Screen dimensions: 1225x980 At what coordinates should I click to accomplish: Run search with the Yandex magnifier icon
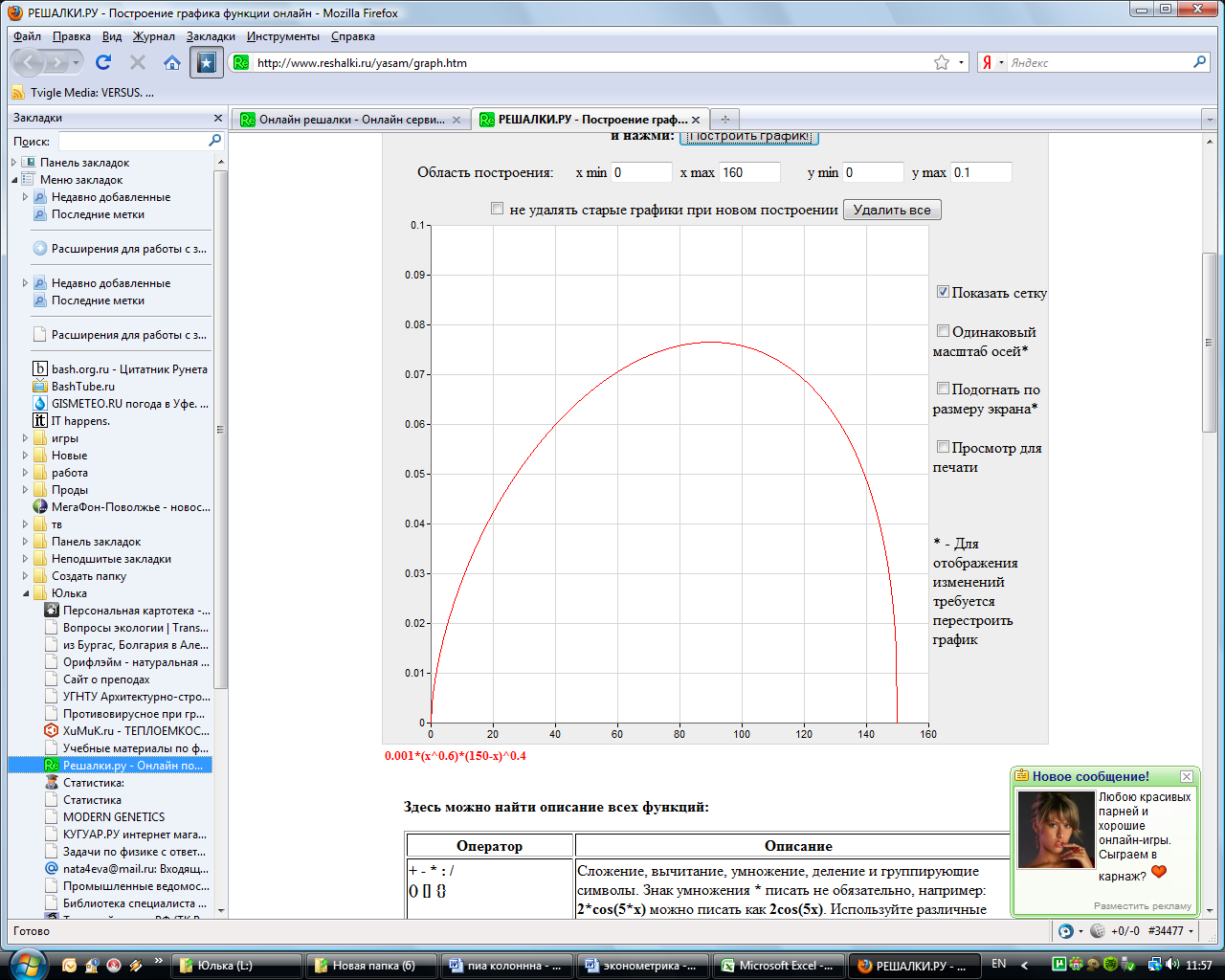point(1200,62)
